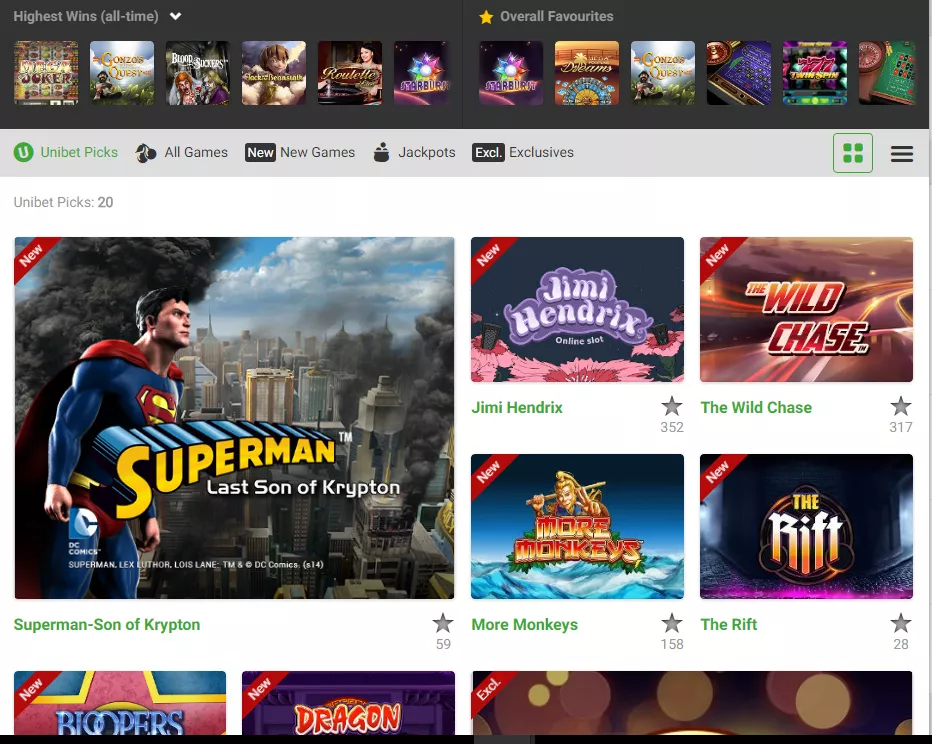932x744 pixels.
Task: Click the yellow star beside Overall Favourites
Action: (486, 16)
